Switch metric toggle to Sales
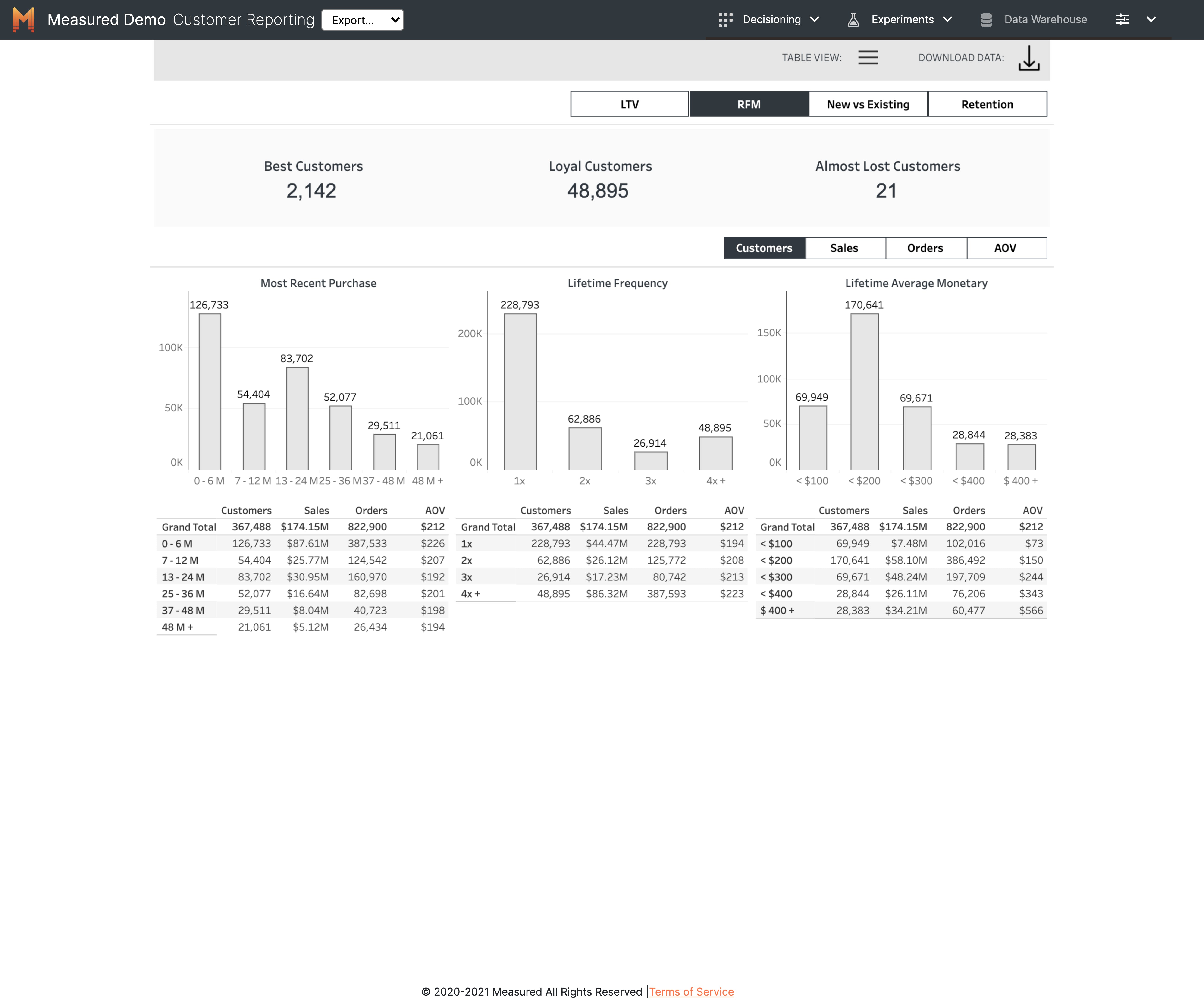 844,248
